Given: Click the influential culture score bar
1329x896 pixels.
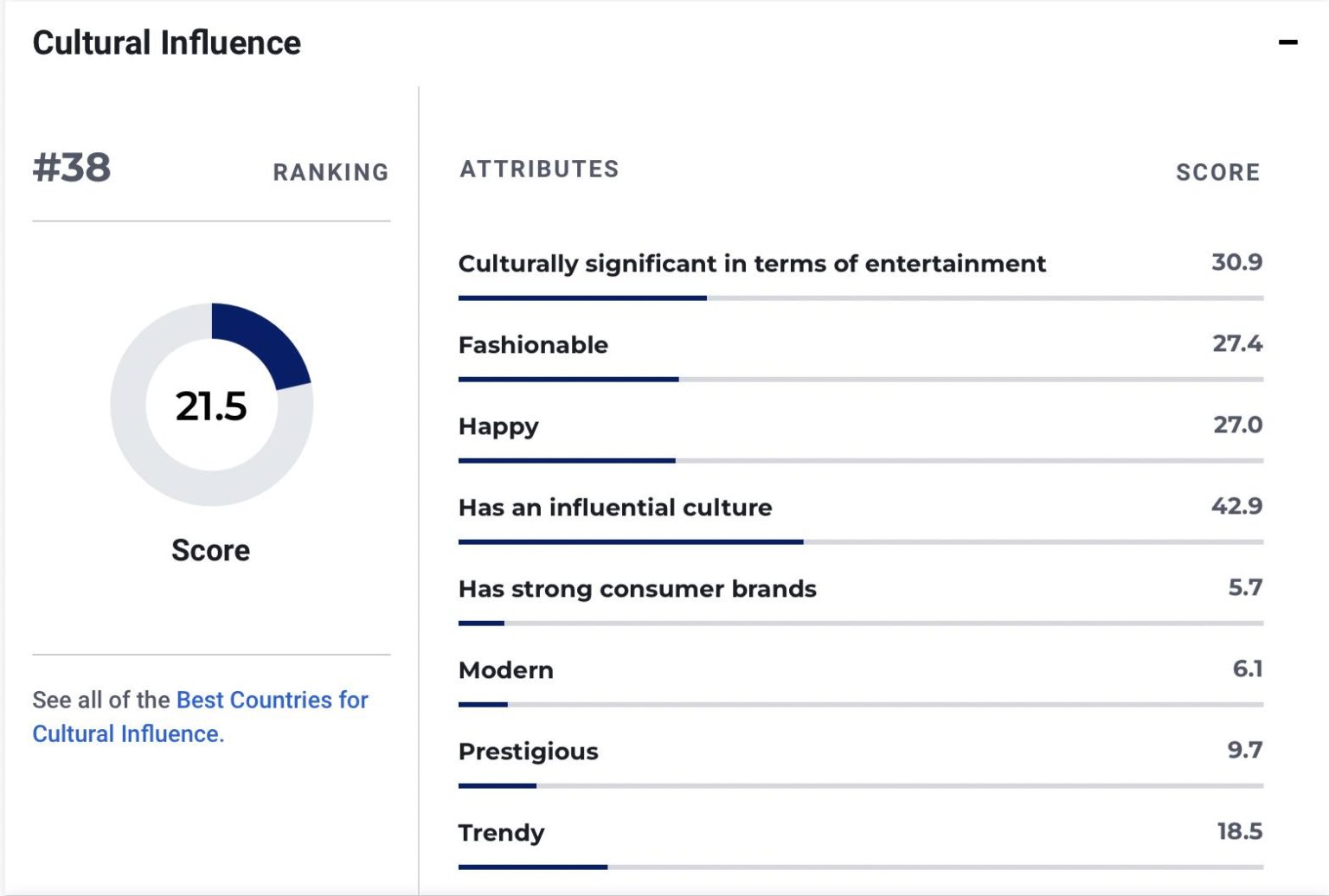Looking at the screenshot, I should 860,542.
